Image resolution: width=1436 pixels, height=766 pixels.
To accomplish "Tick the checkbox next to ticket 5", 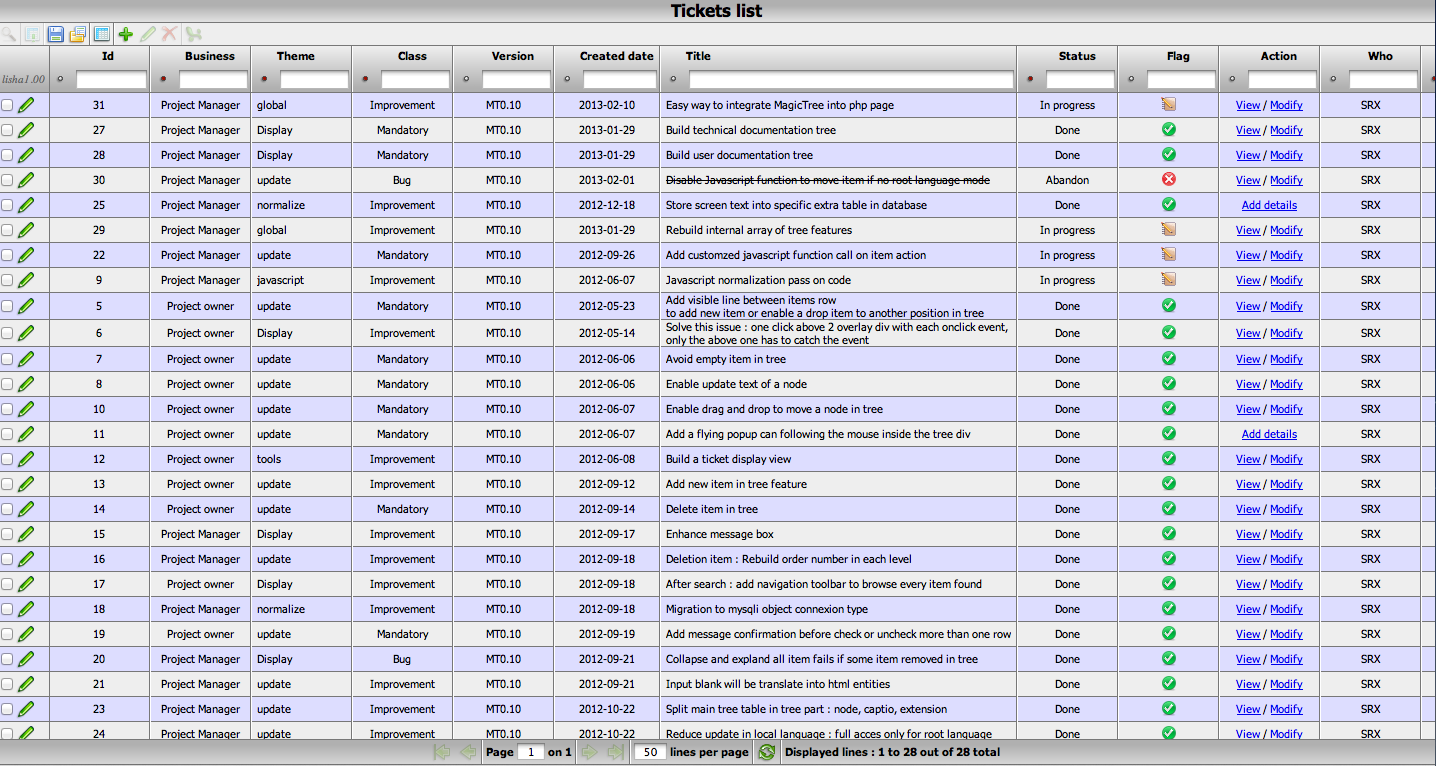I will tap(8, 306).
